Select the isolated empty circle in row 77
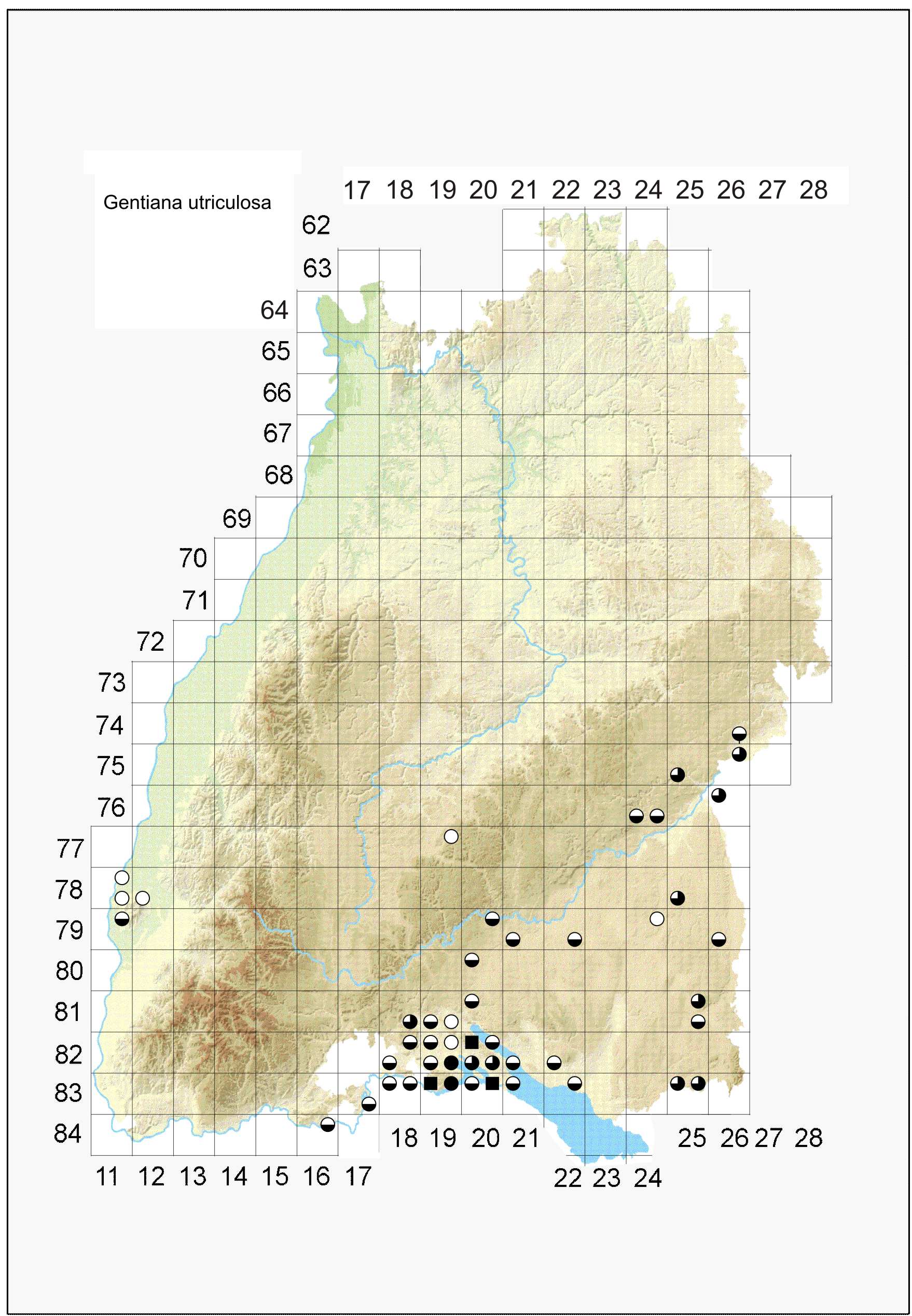This screenshot has width=912, height=1316. 451,836
